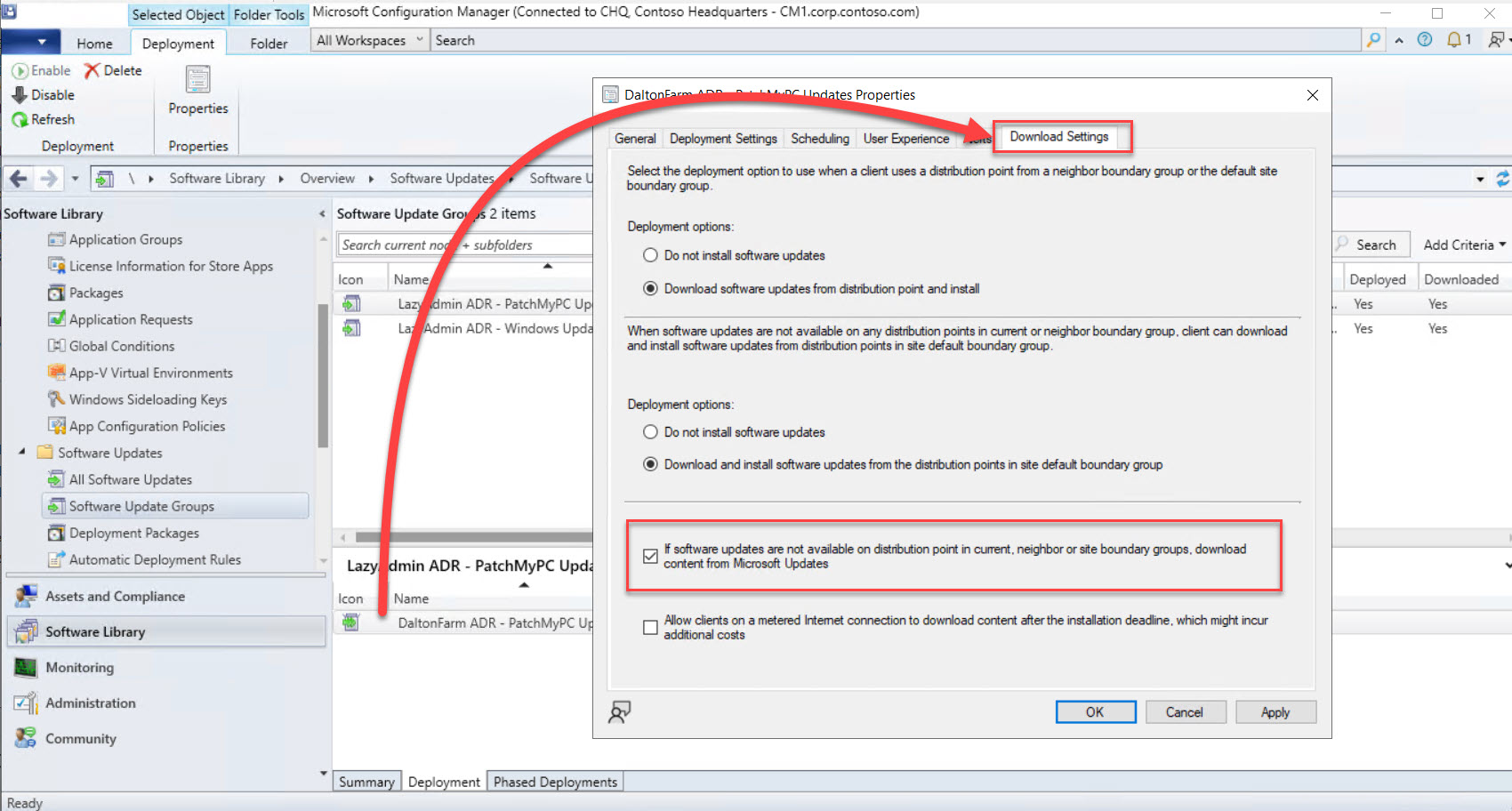1512x811 pixels.
Task: Click the Community workspace icon
Action: [26, 738]
